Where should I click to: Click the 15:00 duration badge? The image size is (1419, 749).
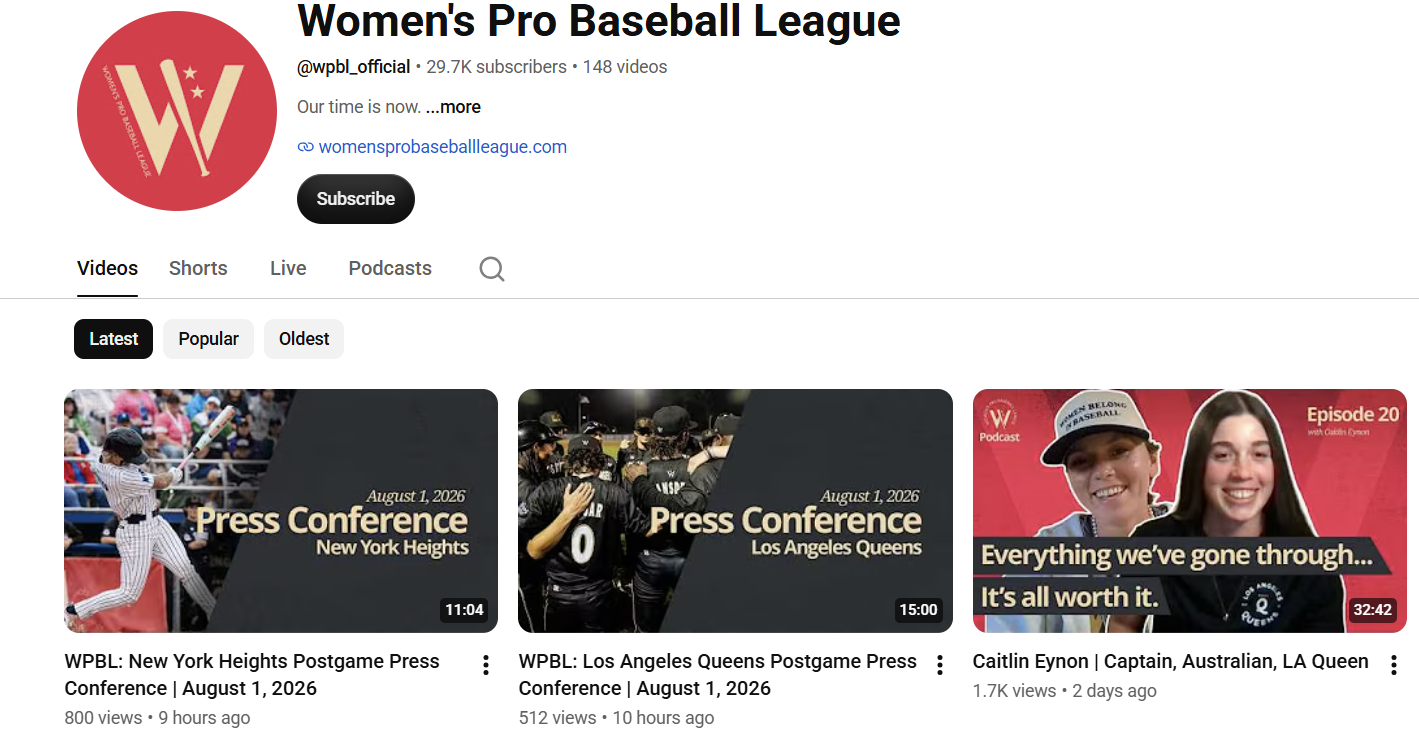click(x=918, y=610)
